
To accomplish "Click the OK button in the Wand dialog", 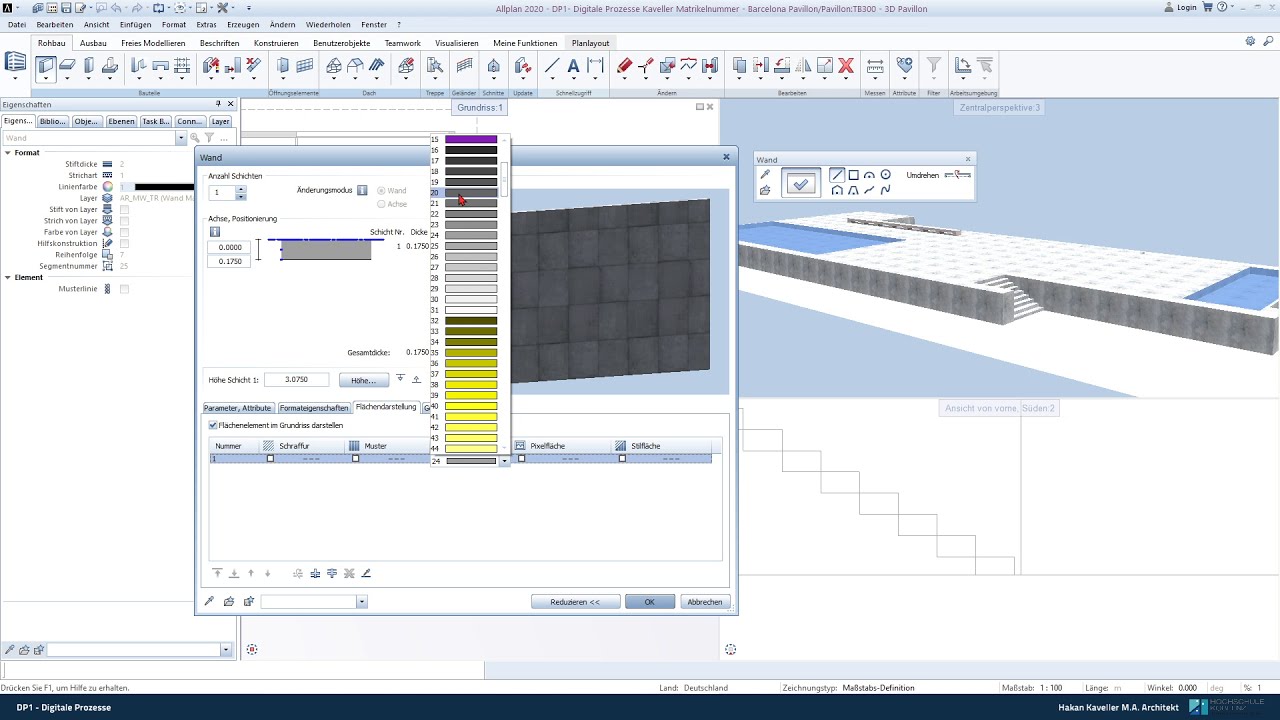I will click(649, 602).
